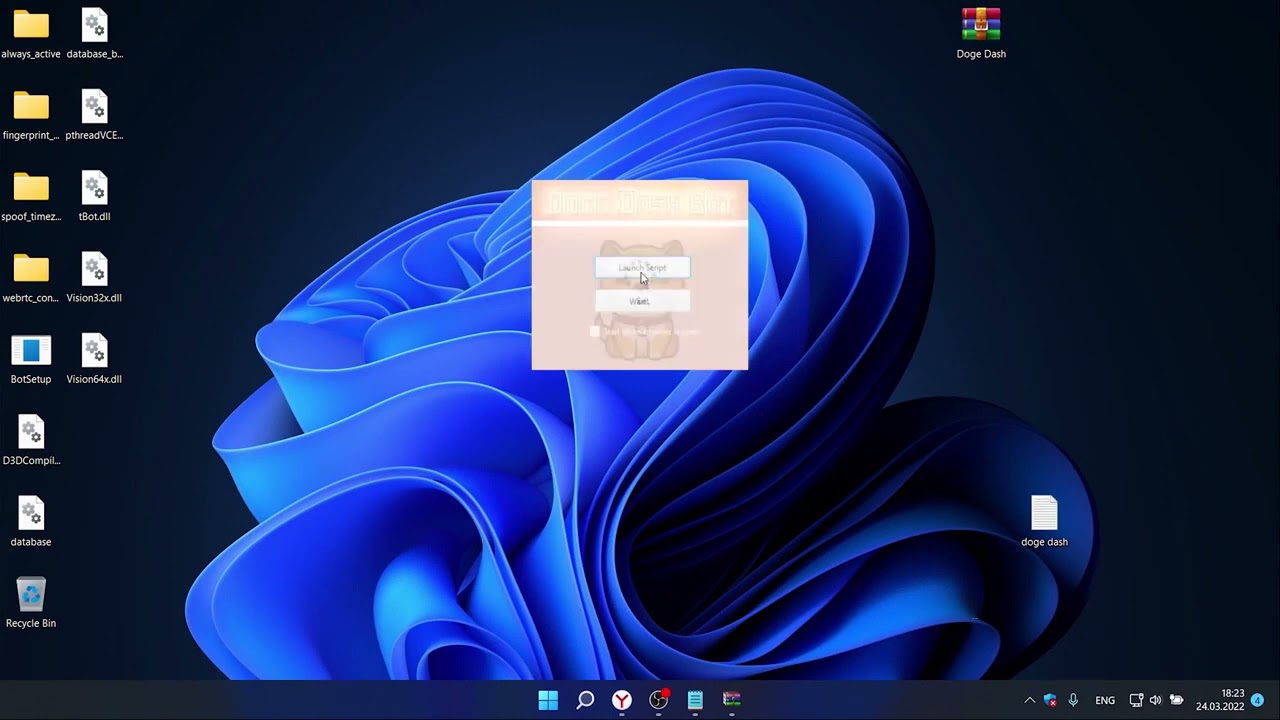Click the battery tray icon
The height and width of the screenshot is (720, 1280).
click(x=1177, y=700)
